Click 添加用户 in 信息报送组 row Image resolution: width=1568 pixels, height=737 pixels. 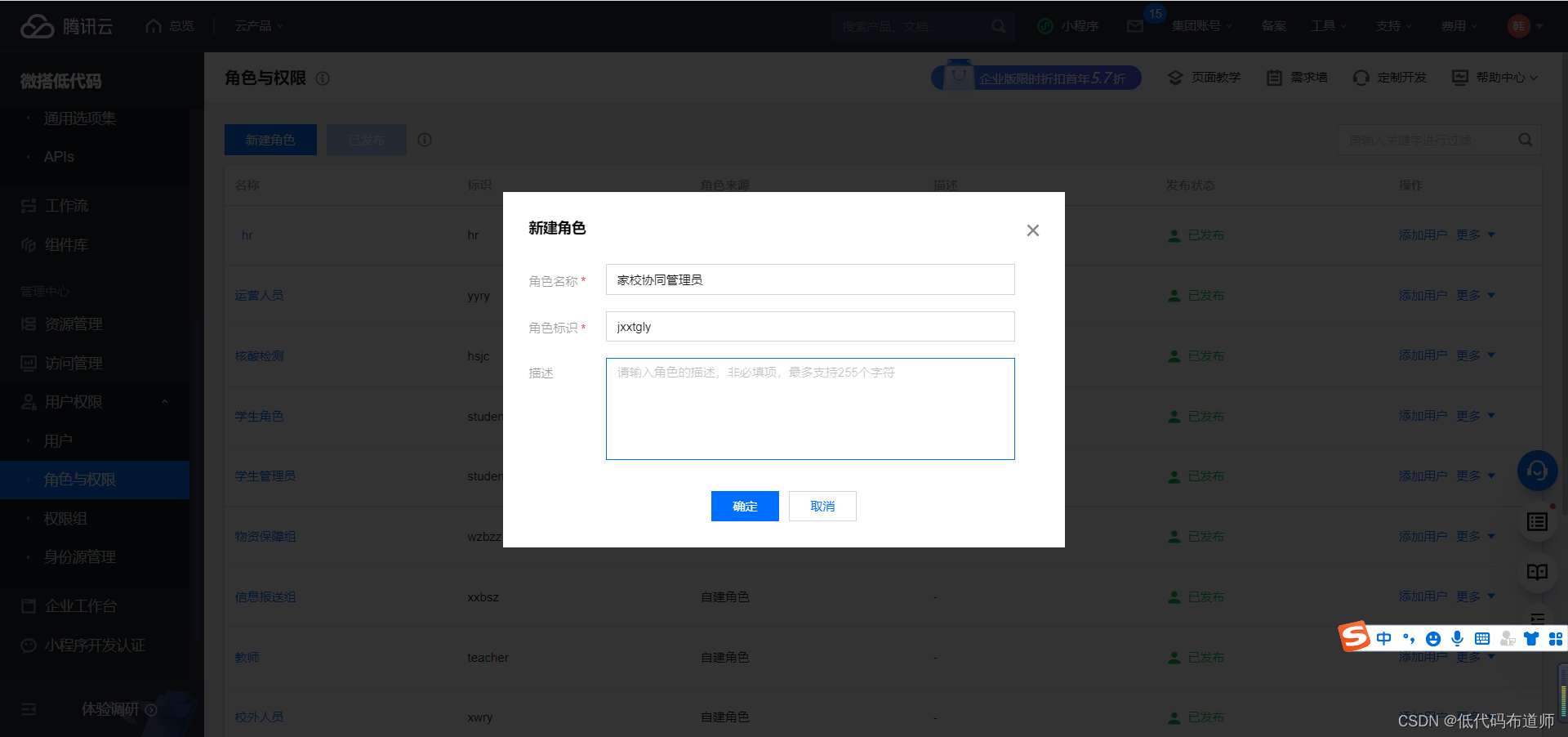coord(1423,596)
